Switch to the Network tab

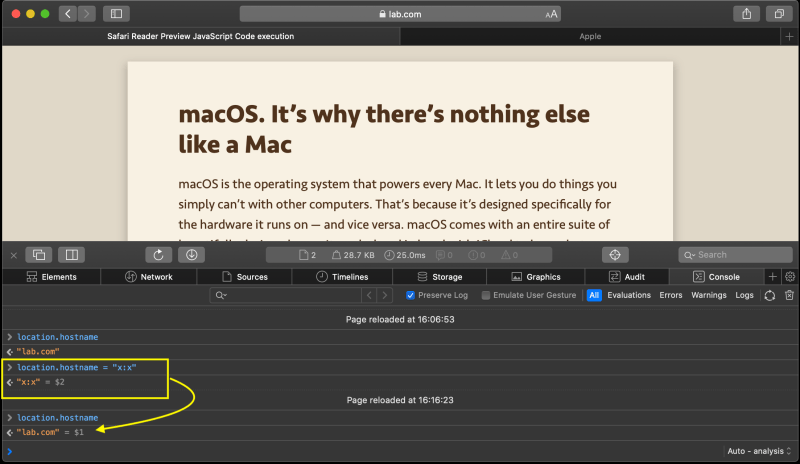[x=149, y=277]
